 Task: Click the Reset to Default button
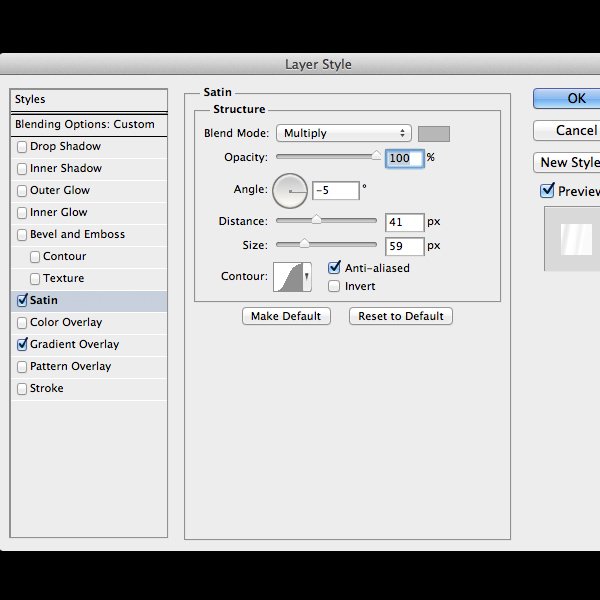pyautogui.click(x=401, y=316)
